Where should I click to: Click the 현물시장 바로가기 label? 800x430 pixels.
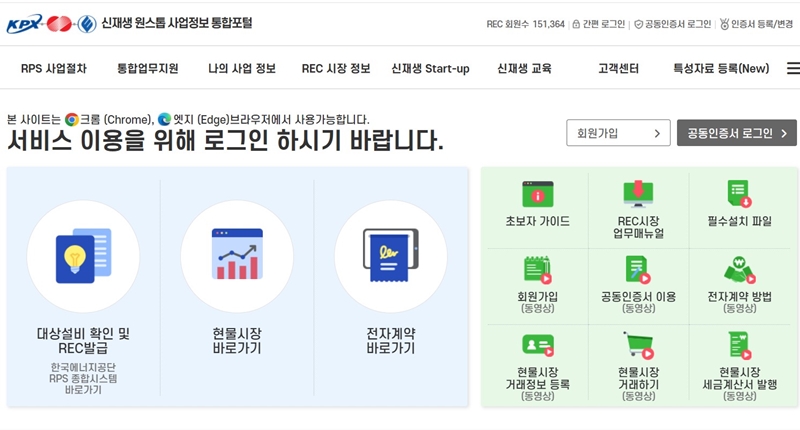(x=237, y=341)
